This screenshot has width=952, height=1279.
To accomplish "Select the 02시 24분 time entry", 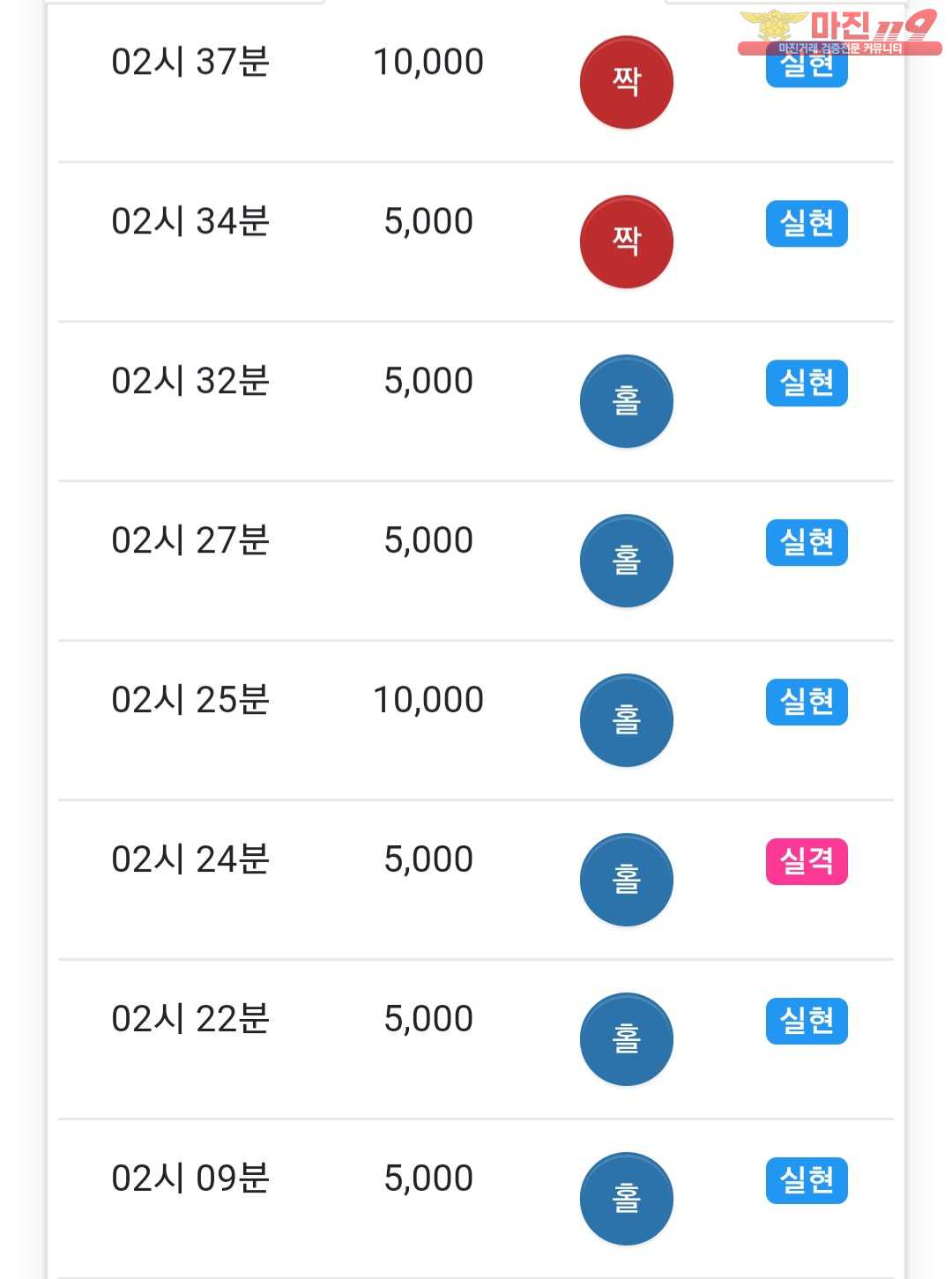I will (x=190, y=859).
